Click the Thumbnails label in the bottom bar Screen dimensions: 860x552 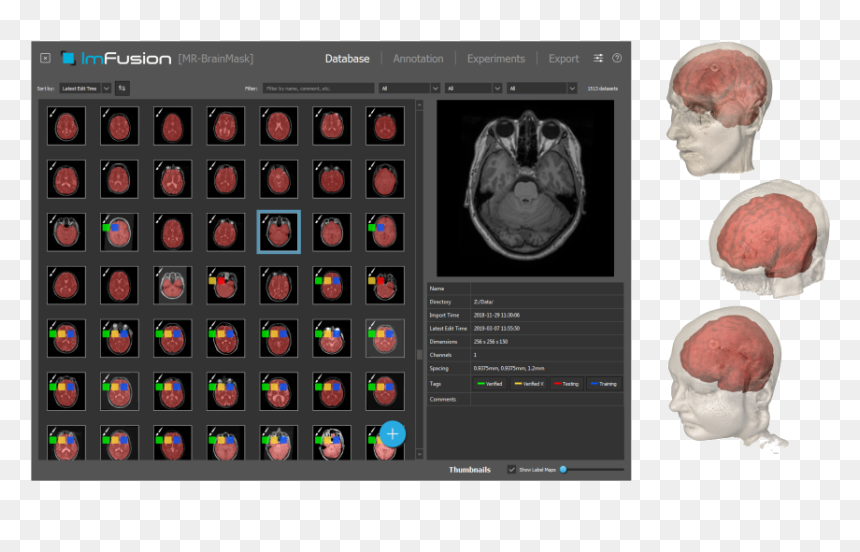(x=469, y=470)
